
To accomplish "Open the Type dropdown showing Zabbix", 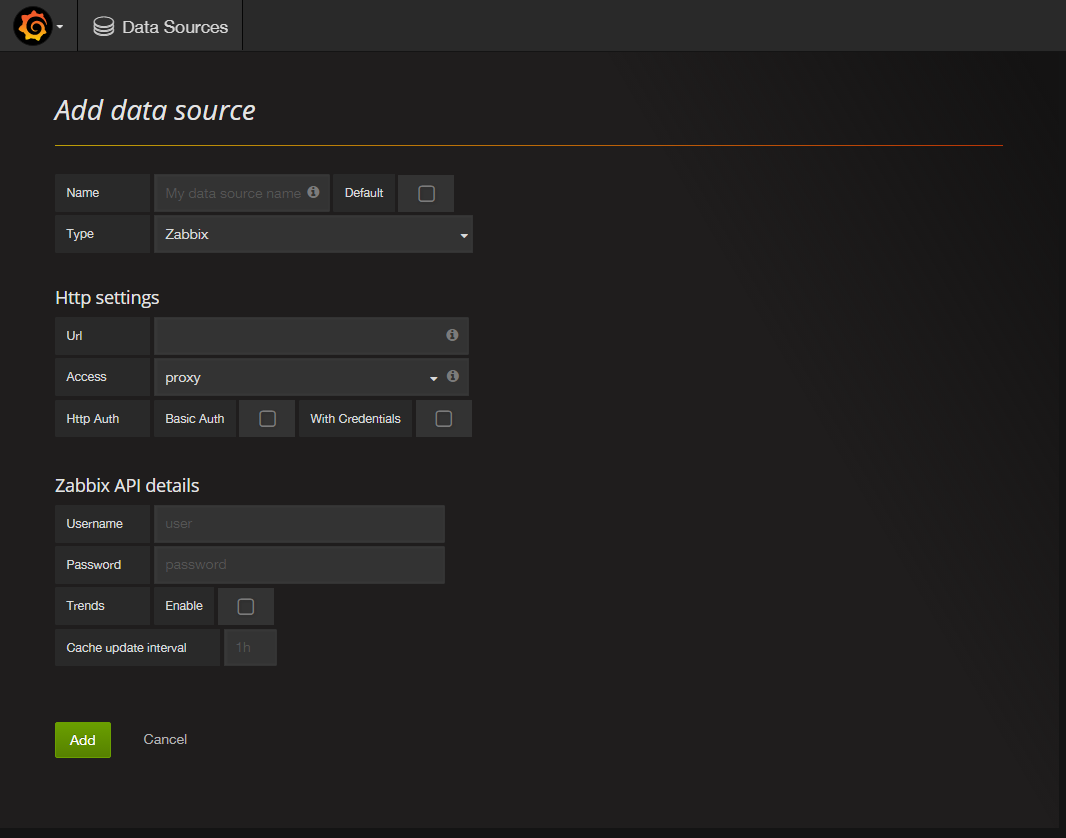I will (313, 234).
